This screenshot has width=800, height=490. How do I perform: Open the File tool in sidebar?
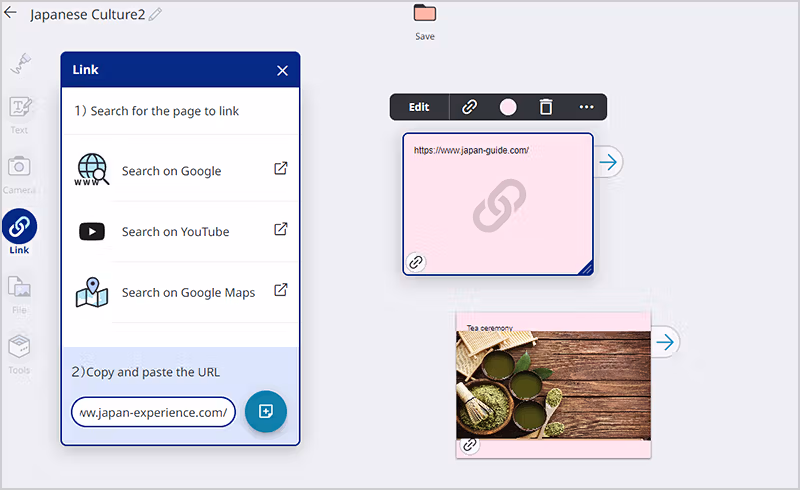click(20, 290)
